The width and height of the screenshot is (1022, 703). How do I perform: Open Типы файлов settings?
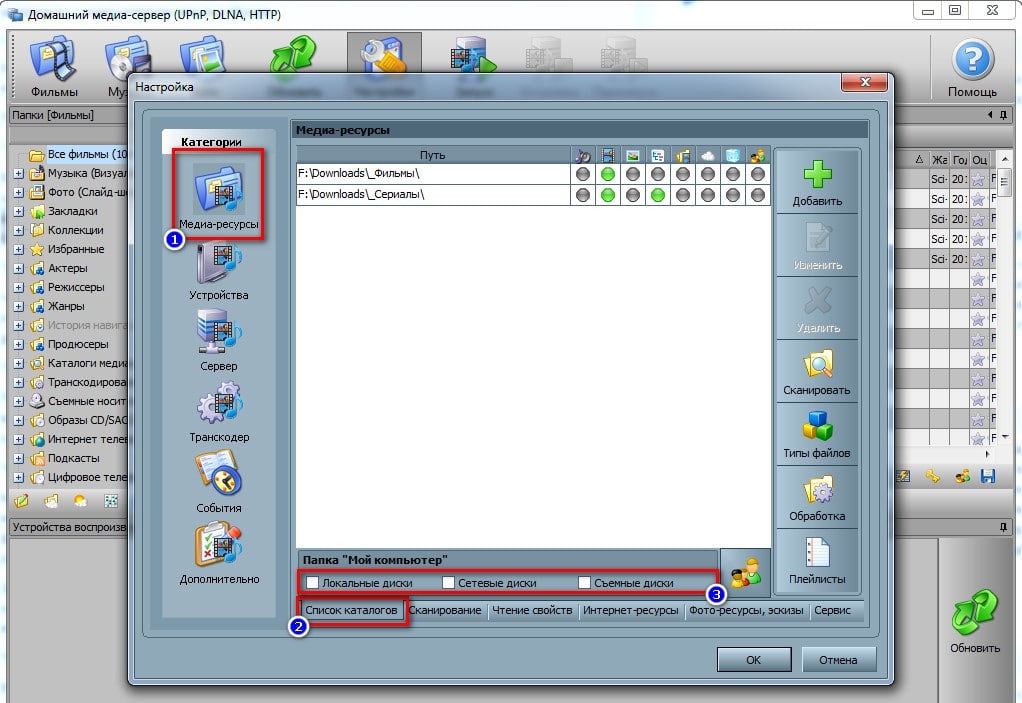[x=817, y=426]
